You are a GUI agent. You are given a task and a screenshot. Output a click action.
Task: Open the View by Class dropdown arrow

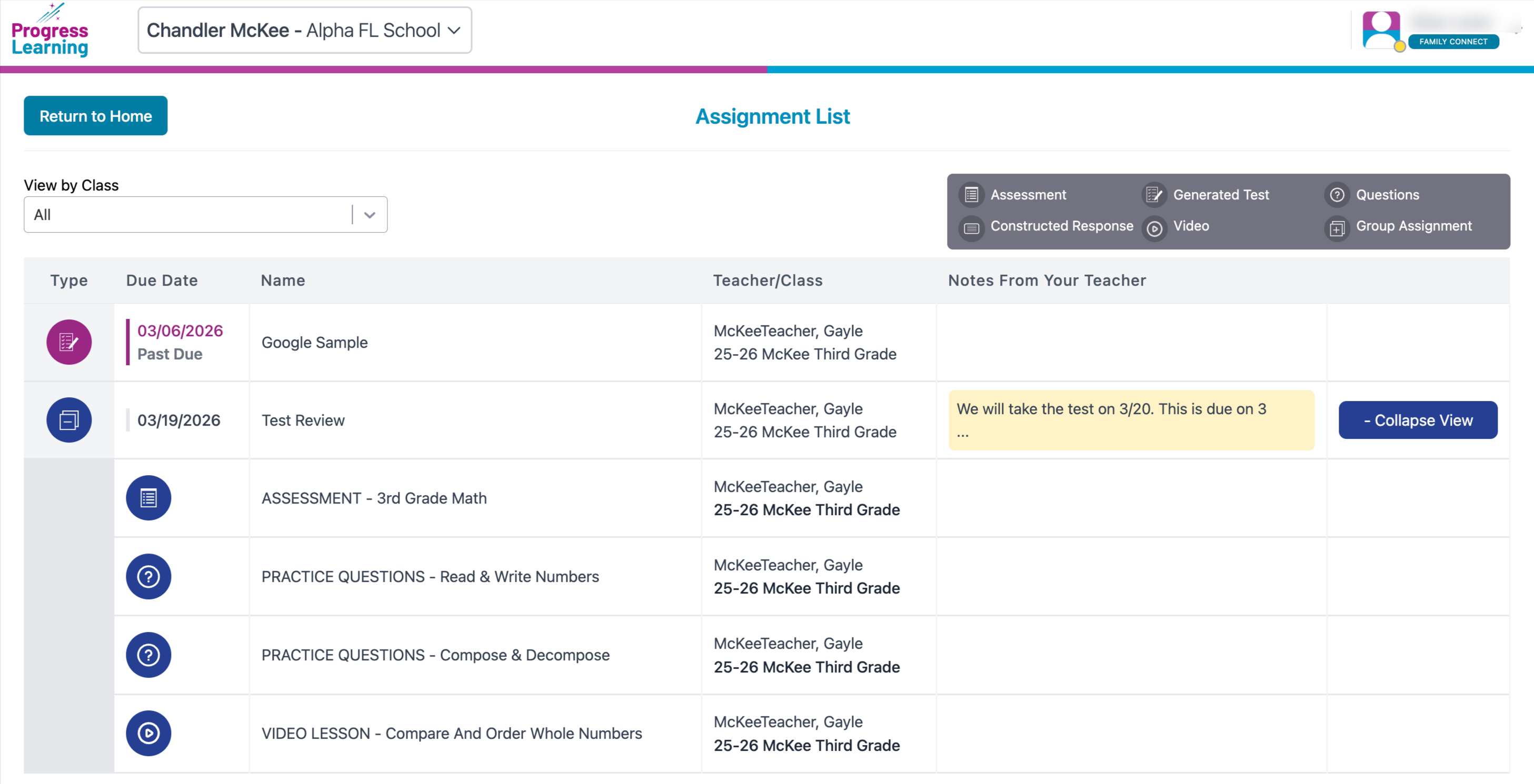point(369,215)
